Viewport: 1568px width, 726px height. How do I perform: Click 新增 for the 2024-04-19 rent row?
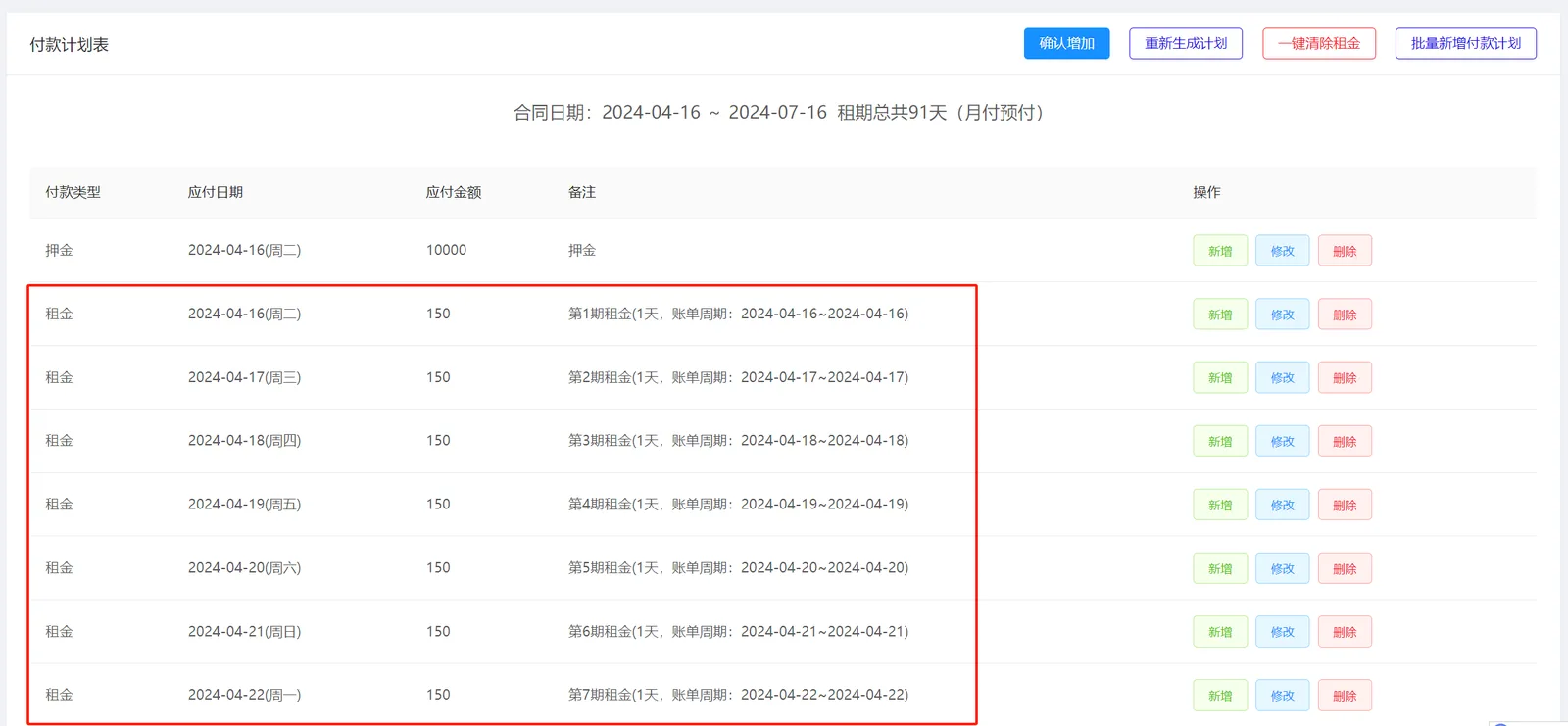1220,505
